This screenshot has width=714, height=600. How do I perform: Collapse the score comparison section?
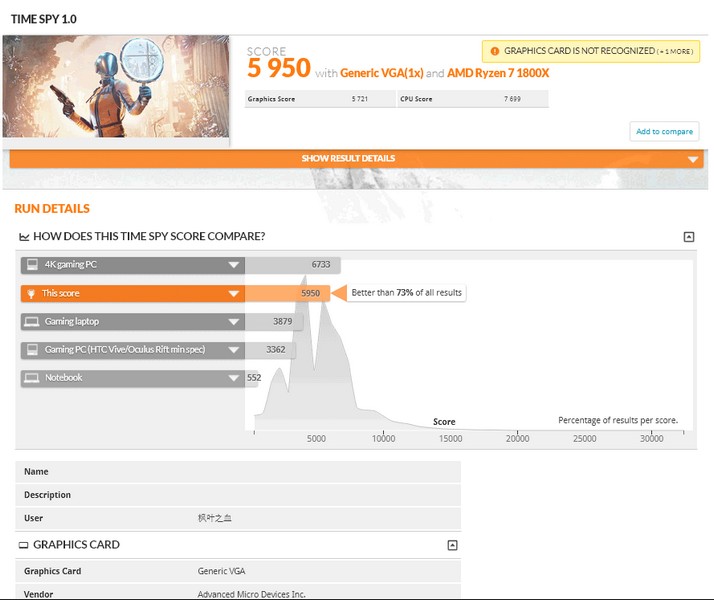tap(689, 237)
